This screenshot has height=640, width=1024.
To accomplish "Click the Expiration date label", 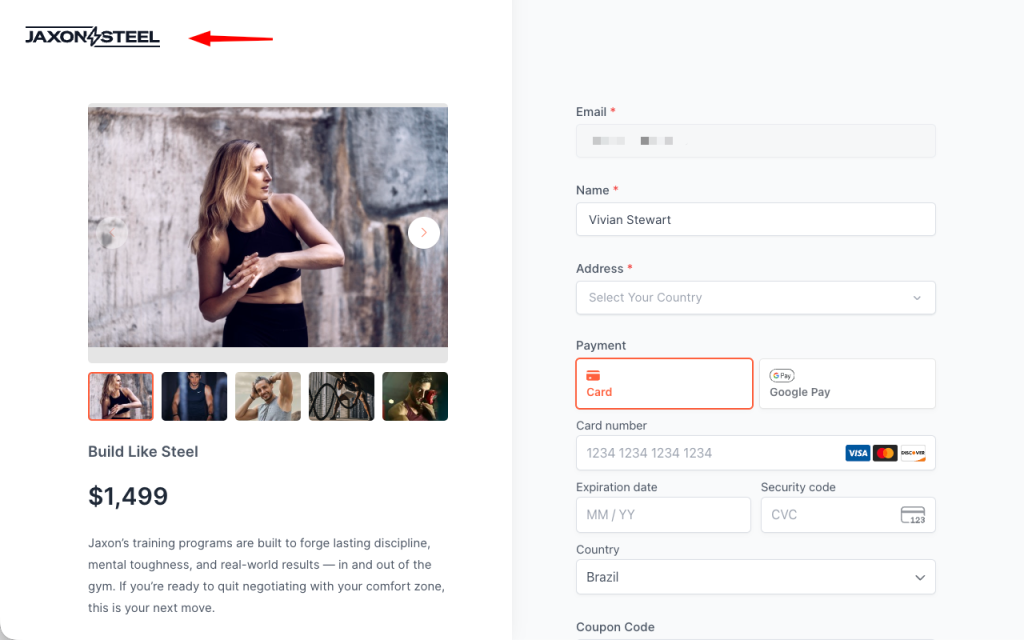I will 616,487.
